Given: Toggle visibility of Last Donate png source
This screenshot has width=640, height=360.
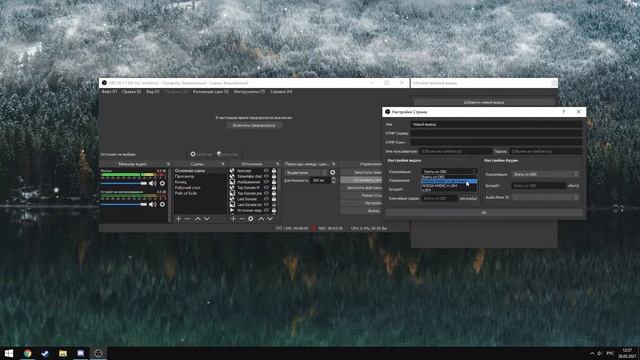Looking at the screenshot, I should coord(266,204).
